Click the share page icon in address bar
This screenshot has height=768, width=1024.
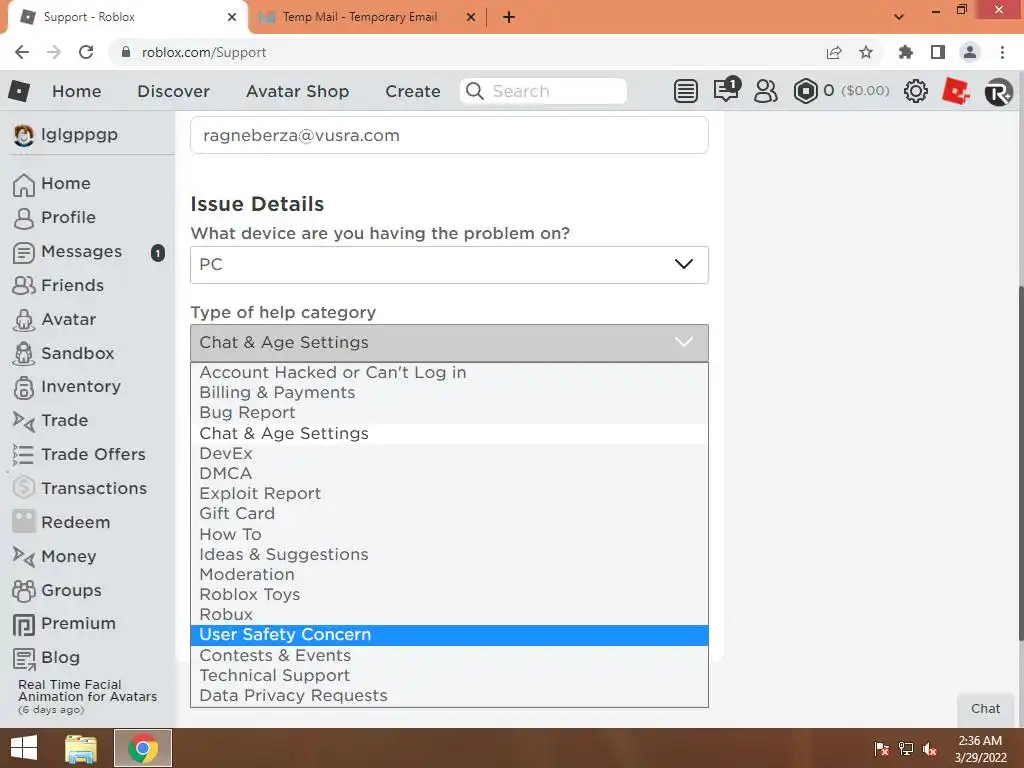pos(834,52)
